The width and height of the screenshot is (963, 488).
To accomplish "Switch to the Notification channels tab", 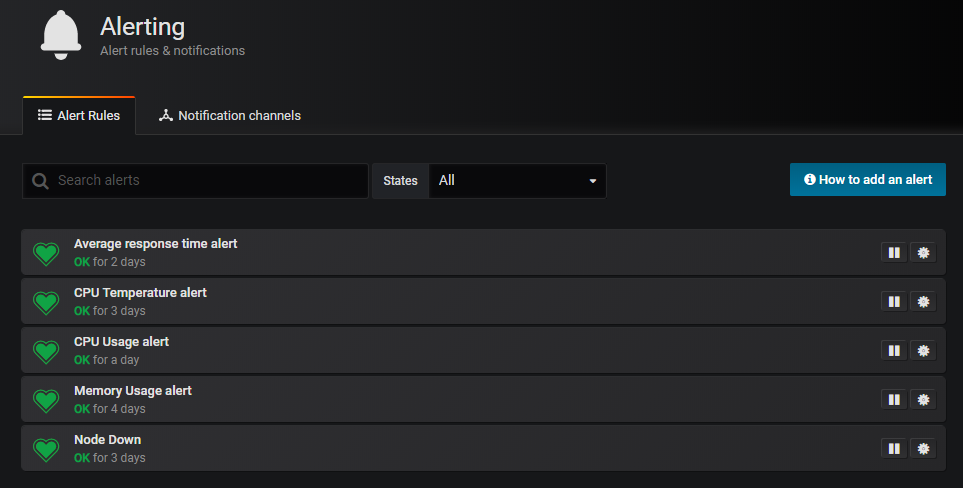I will pyautogui.click(x=229, y=116).
